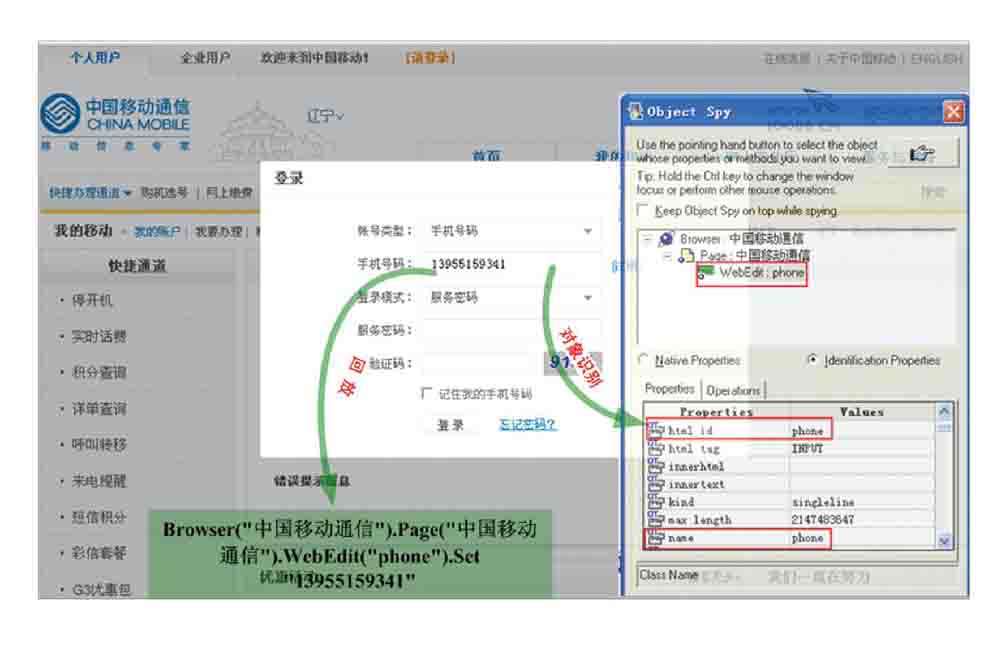Enable Keep Object Spy on top while spying
This screenshot has width=1000, height=654.
[643, 211]
